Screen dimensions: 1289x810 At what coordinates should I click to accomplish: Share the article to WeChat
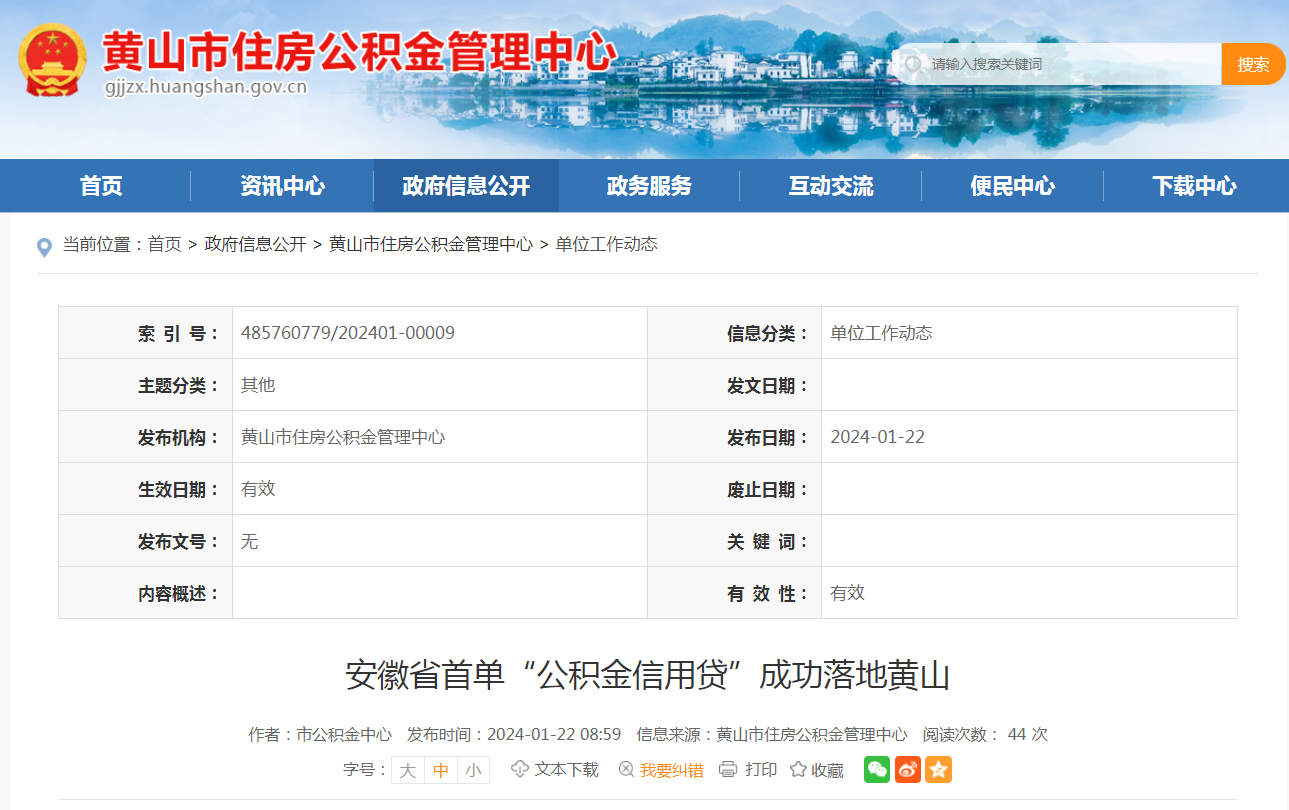[876, 770]
